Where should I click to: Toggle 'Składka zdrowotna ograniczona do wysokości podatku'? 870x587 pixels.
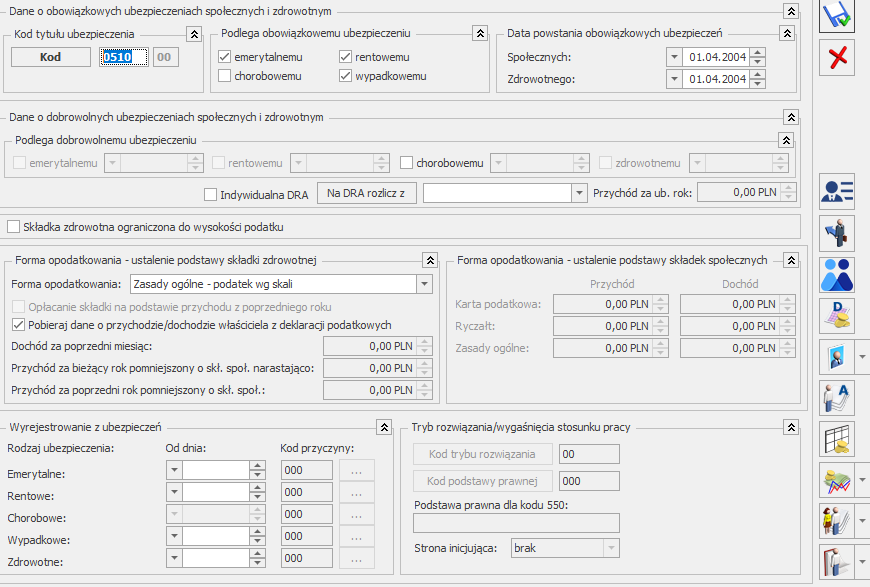tap(14, 227)
